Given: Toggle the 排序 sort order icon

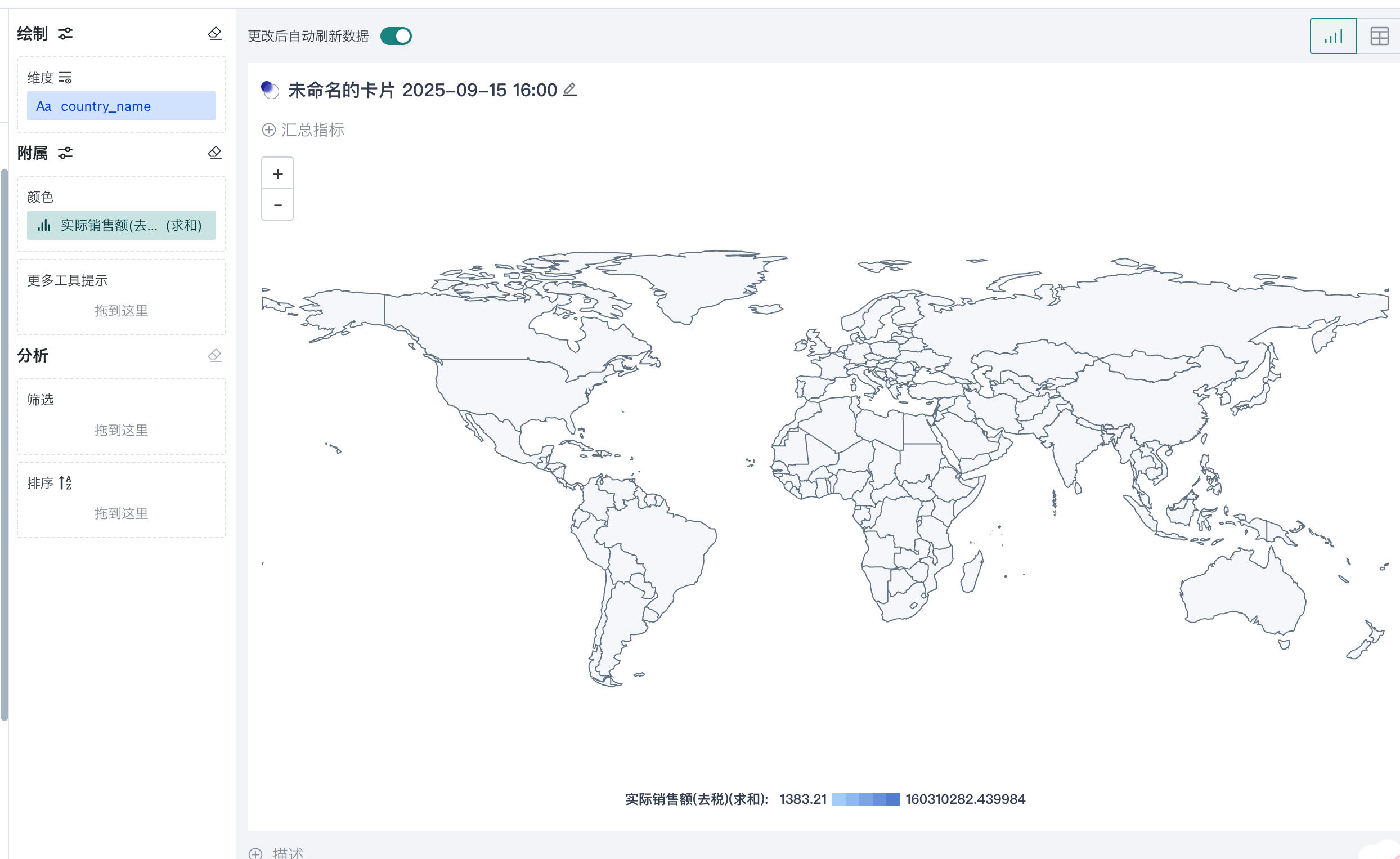Looking at the screenshot, I should (x=65, y=482).
